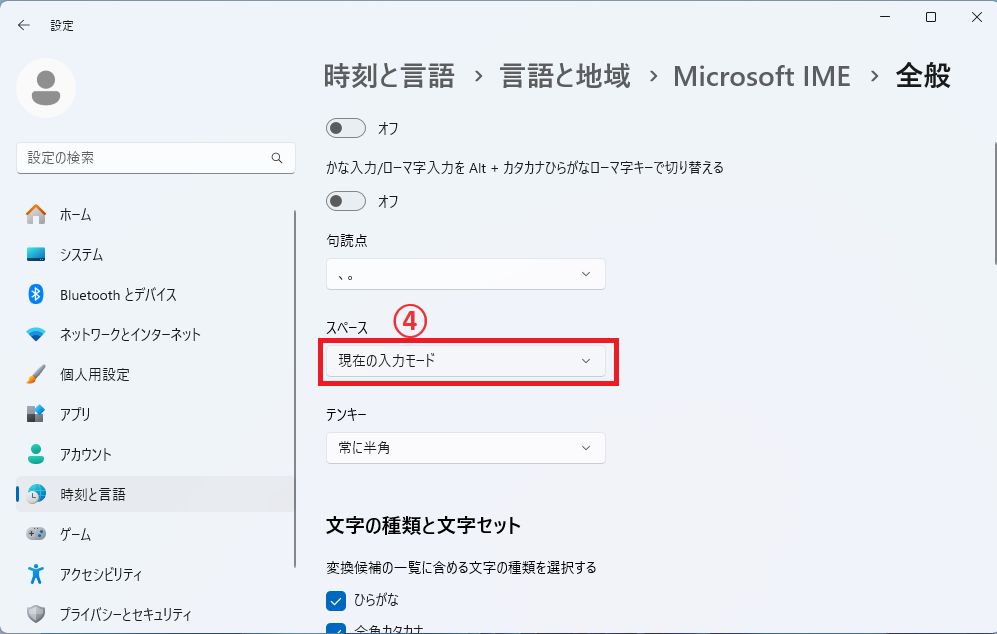Open the 句読点 dropdown
This screenshot has height=634, width=997.
(465, 274)
